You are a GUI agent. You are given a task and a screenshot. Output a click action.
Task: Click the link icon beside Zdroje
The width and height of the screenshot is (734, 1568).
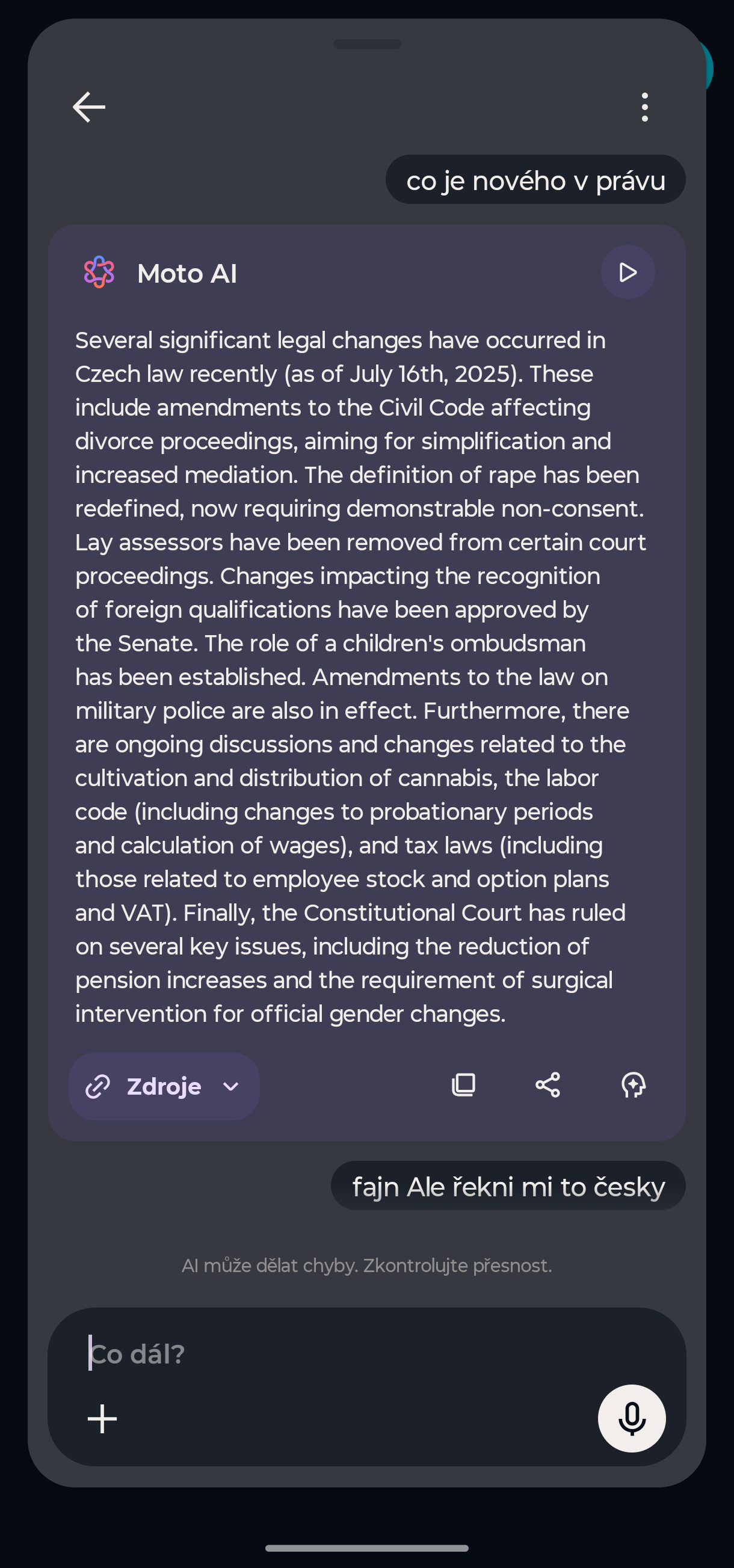coord(97,1086)
